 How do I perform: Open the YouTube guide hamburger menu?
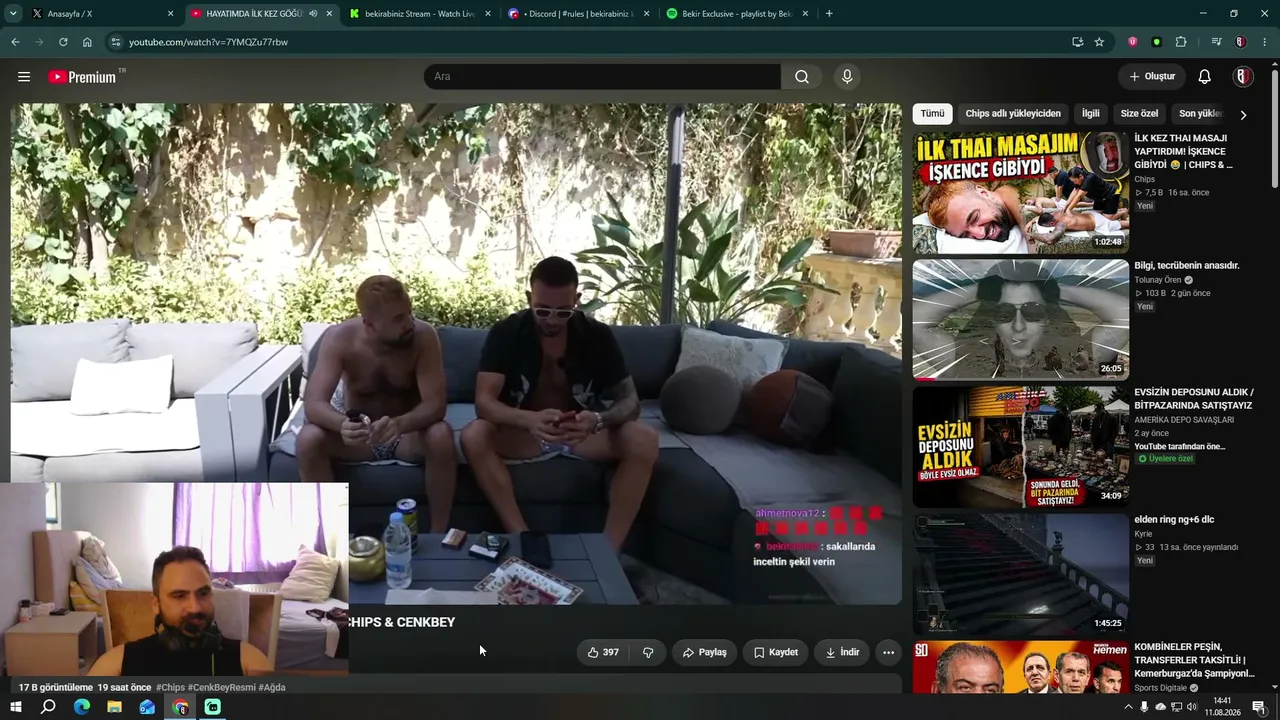[24, 77]
